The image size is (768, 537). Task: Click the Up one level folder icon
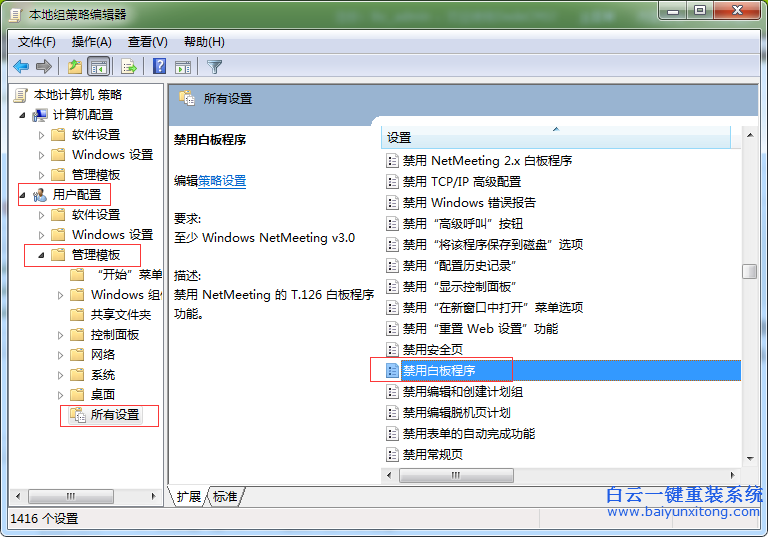75,66
